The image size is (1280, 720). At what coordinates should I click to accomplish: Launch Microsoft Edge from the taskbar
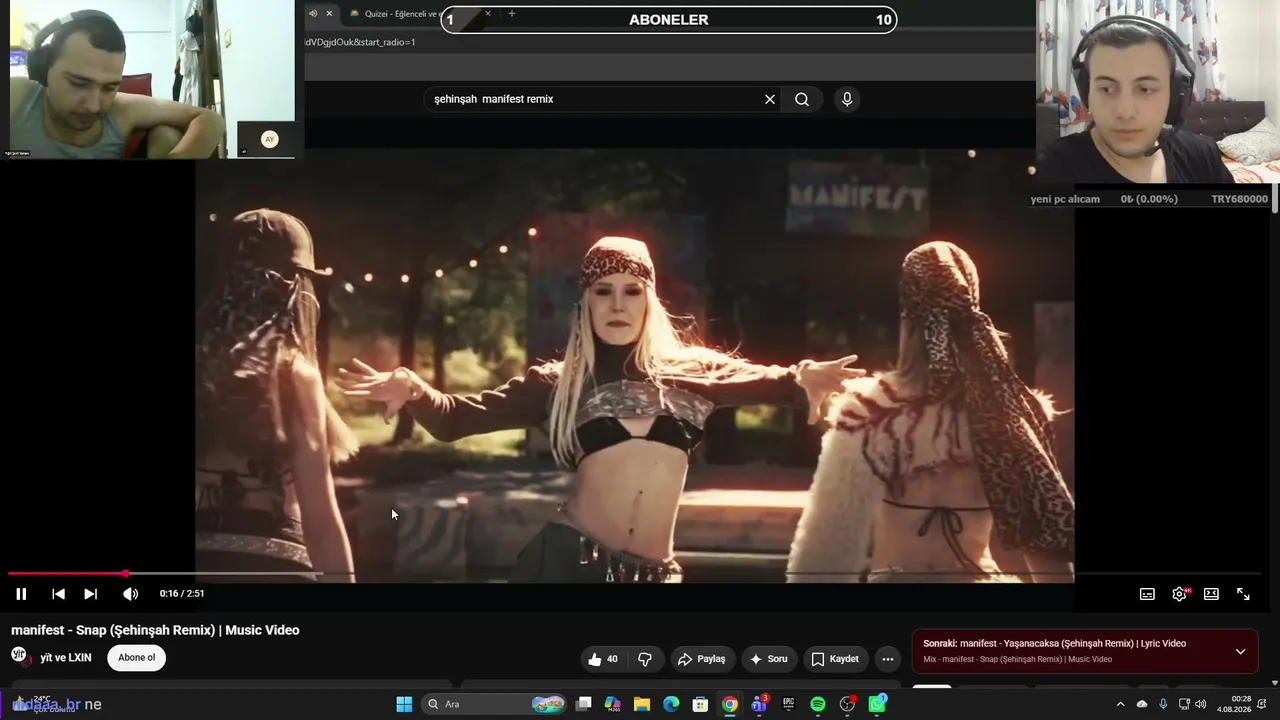tap(671, 704)
